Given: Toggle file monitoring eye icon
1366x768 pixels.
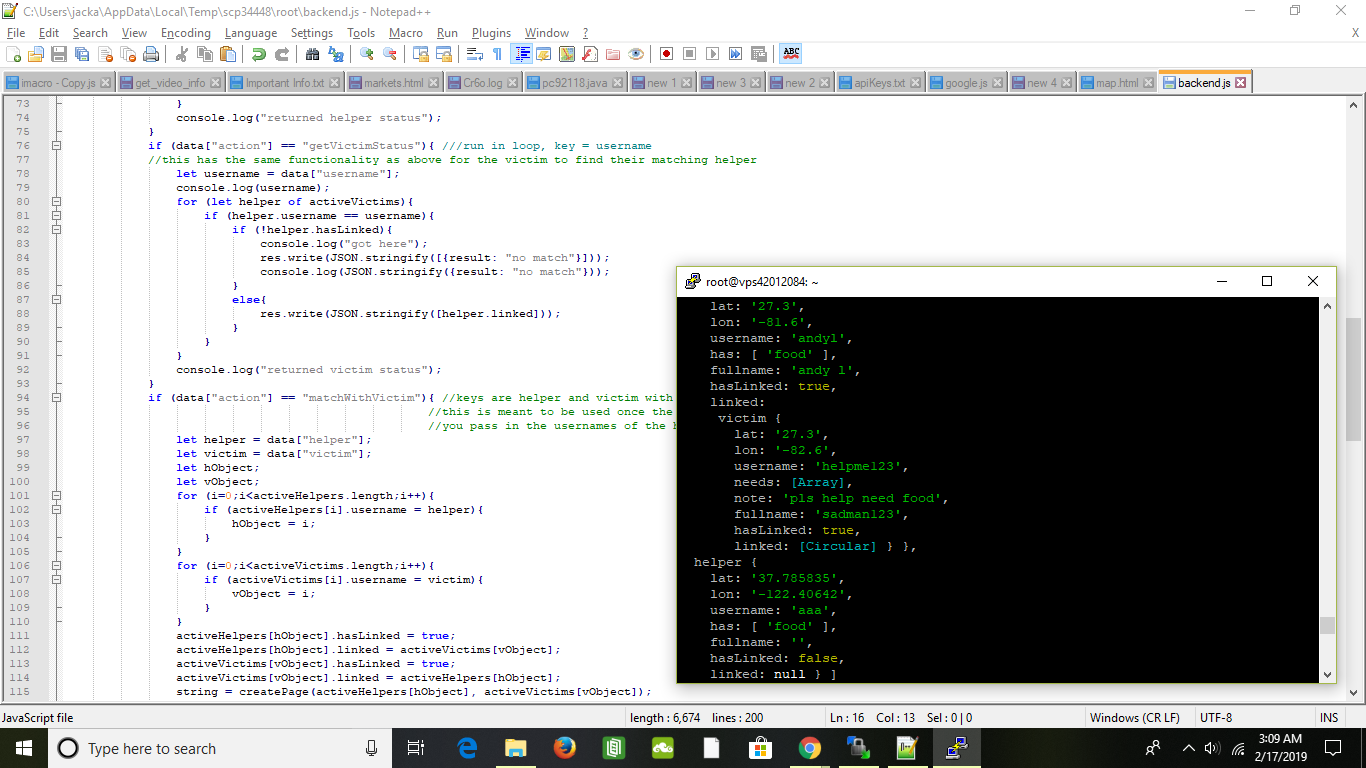Looking at the screenshot, I should click(x=636, y=54).
